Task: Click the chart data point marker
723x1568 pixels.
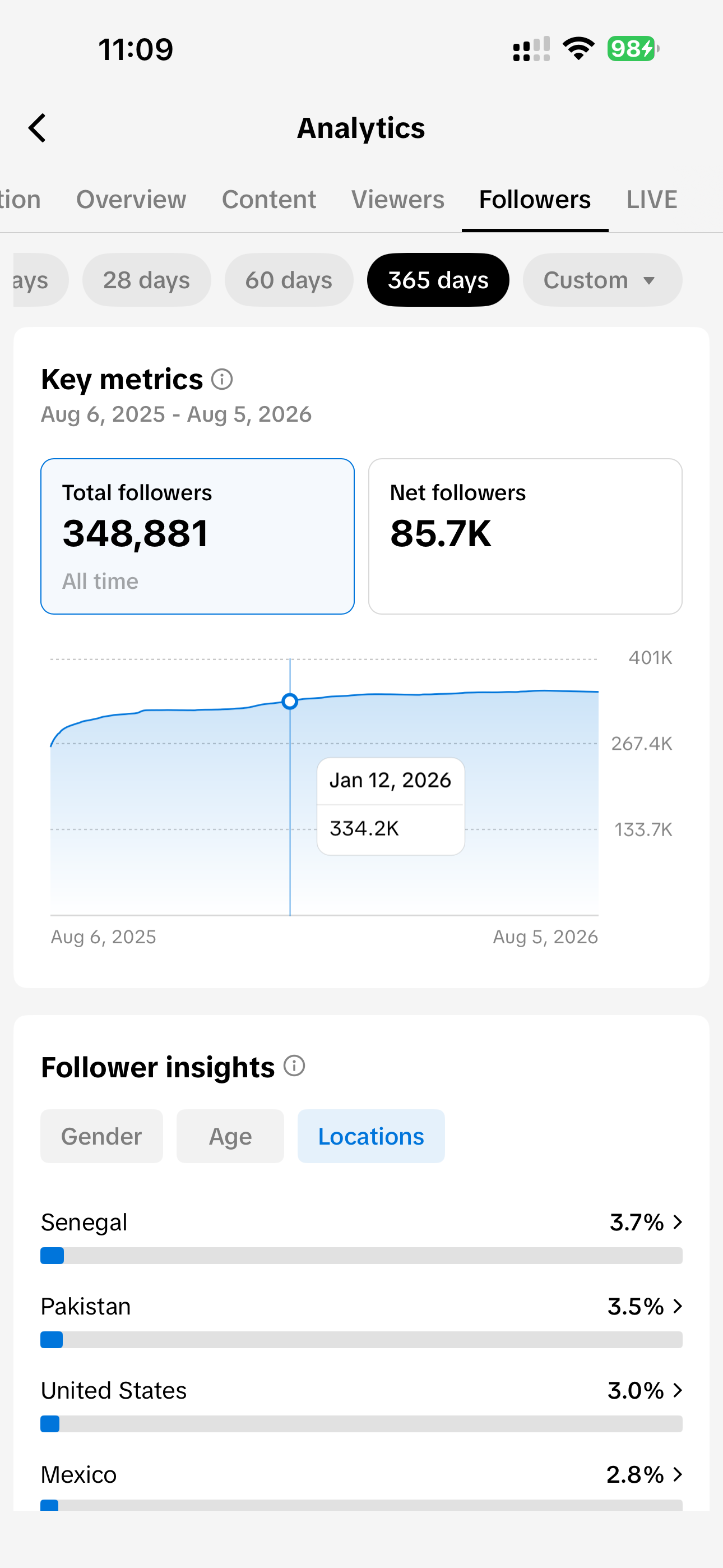Action: (290, 701)
